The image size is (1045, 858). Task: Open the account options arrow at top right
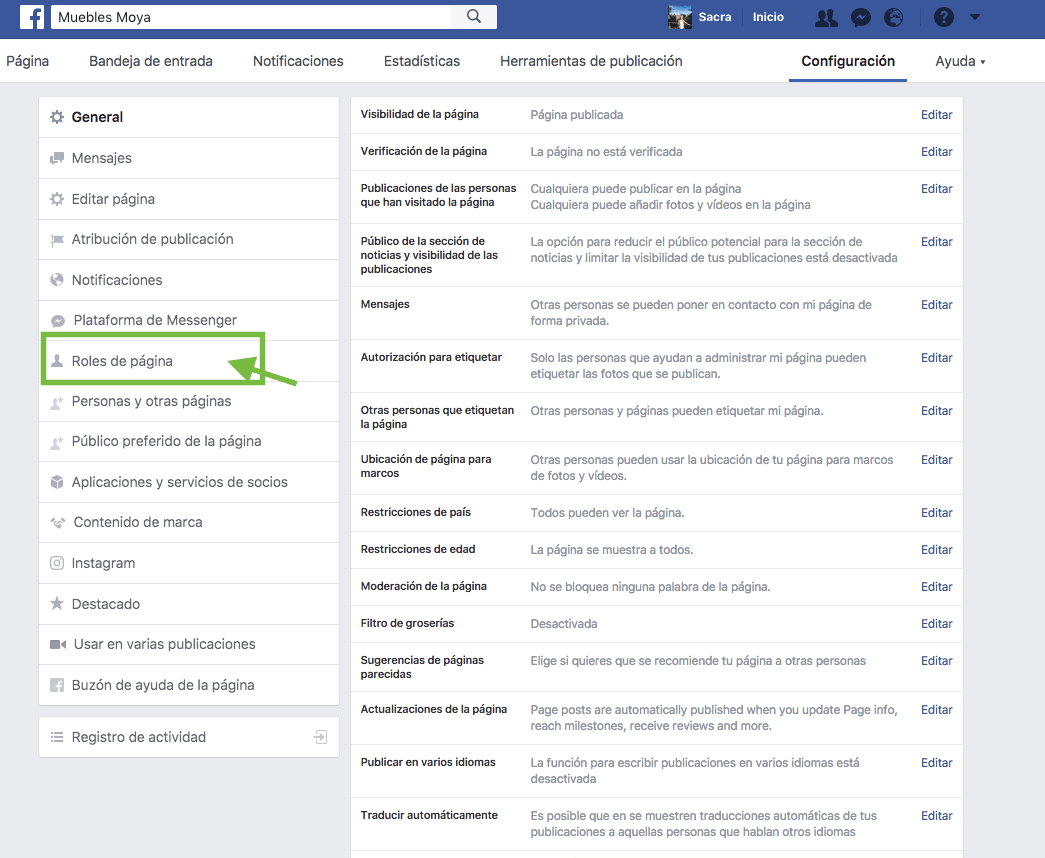click(975, 17)
